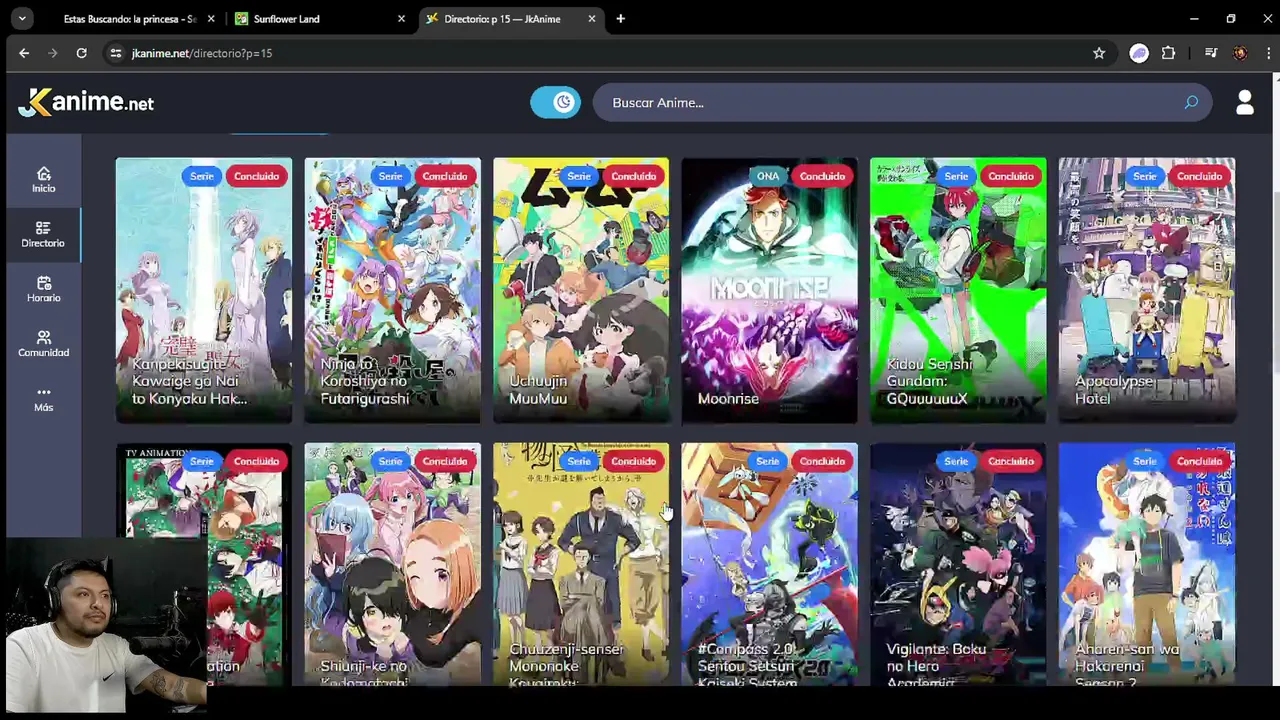Image resolution: width=1280 pixels, height=720 pixels.
Task: Click the Serie badge on Vigilante
Action: (x=956, y=461)
